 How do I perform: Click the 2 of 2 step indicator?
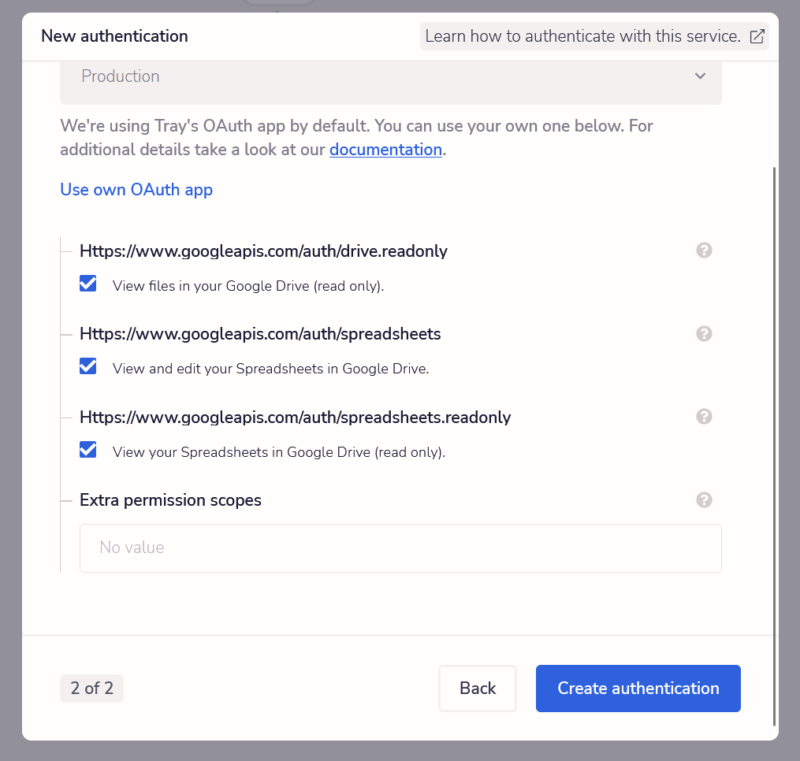coord(92,688)
